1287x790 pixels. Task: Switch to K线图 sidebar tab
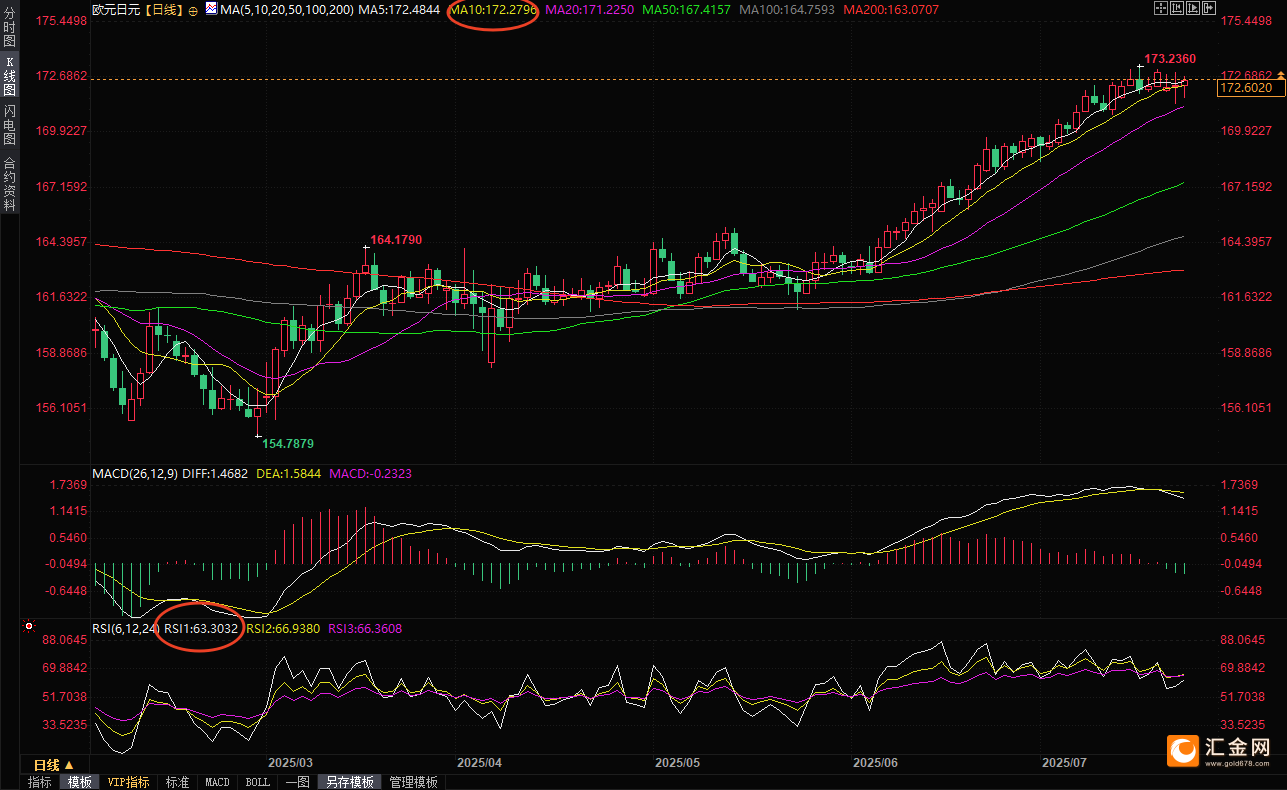coord(9,76)
